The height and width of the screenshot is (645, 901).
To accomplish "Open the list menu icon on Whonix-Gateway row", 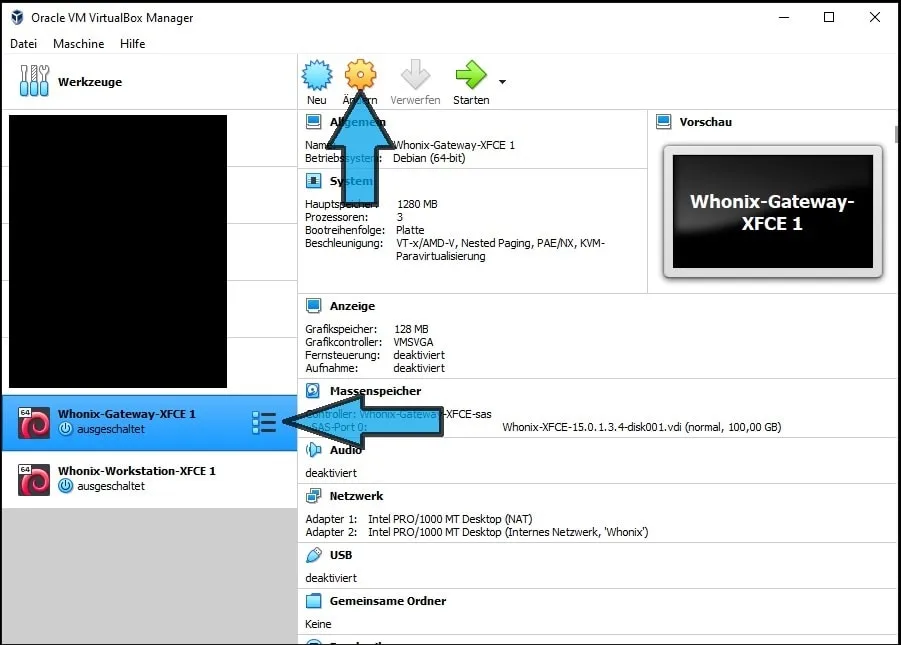I will point(264,423).
